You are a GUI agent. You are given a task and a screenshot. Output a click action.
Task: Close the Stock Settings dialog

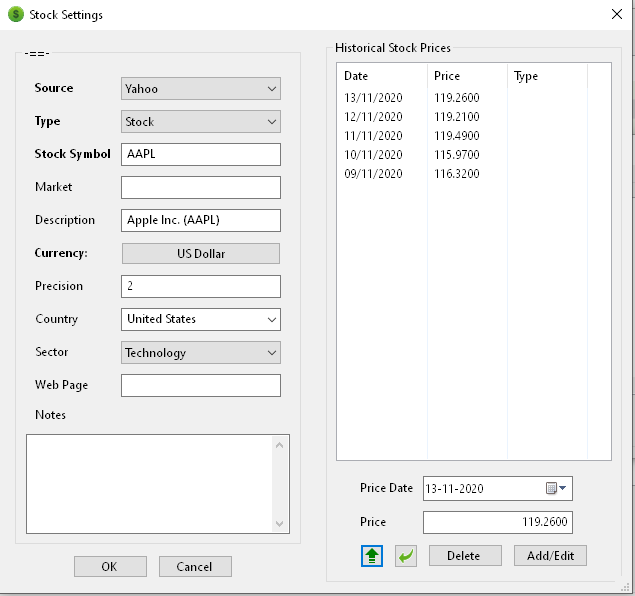[617, 14]
